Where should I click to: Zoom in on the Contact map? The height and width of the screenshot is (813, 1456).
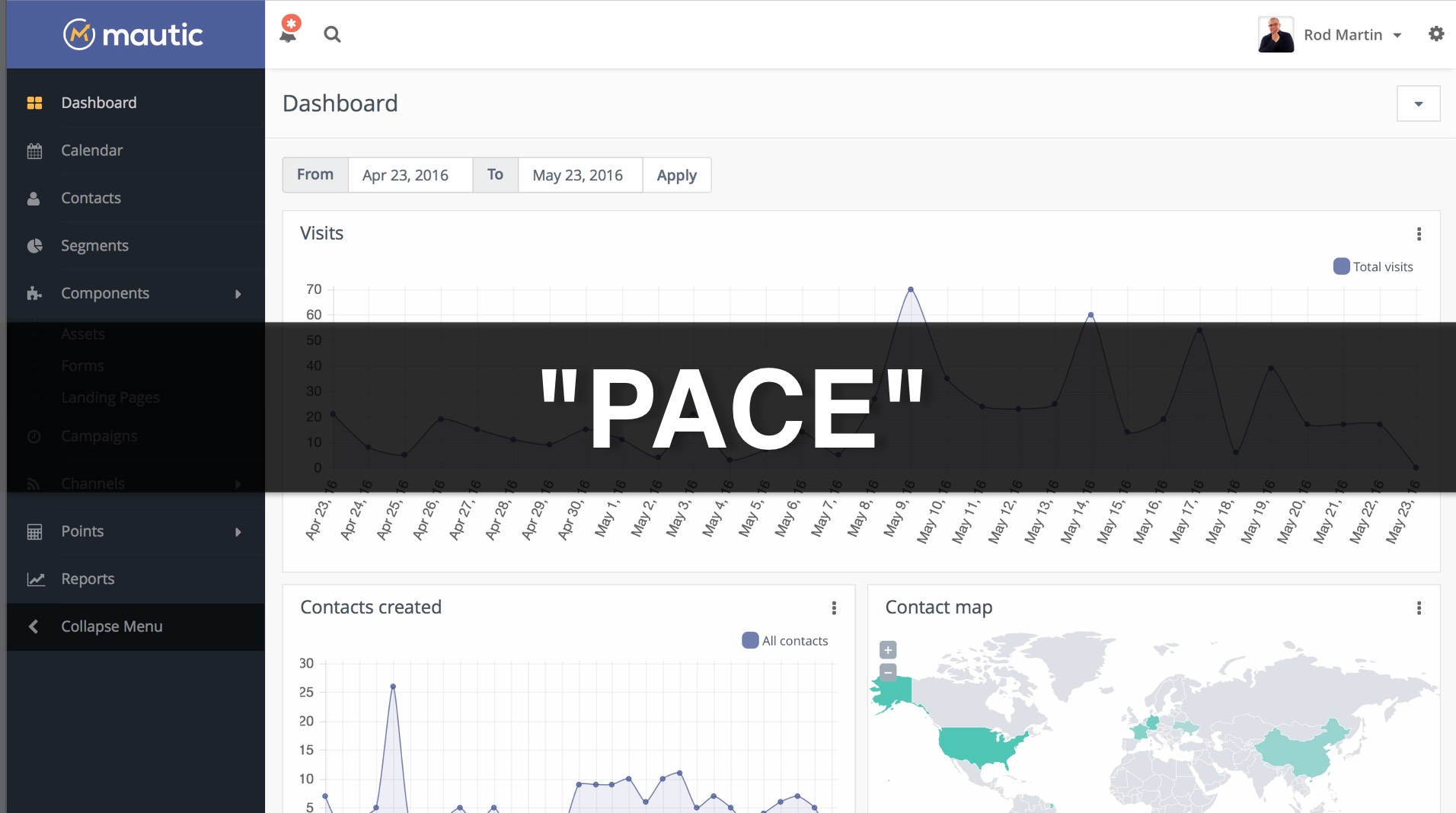888,650
